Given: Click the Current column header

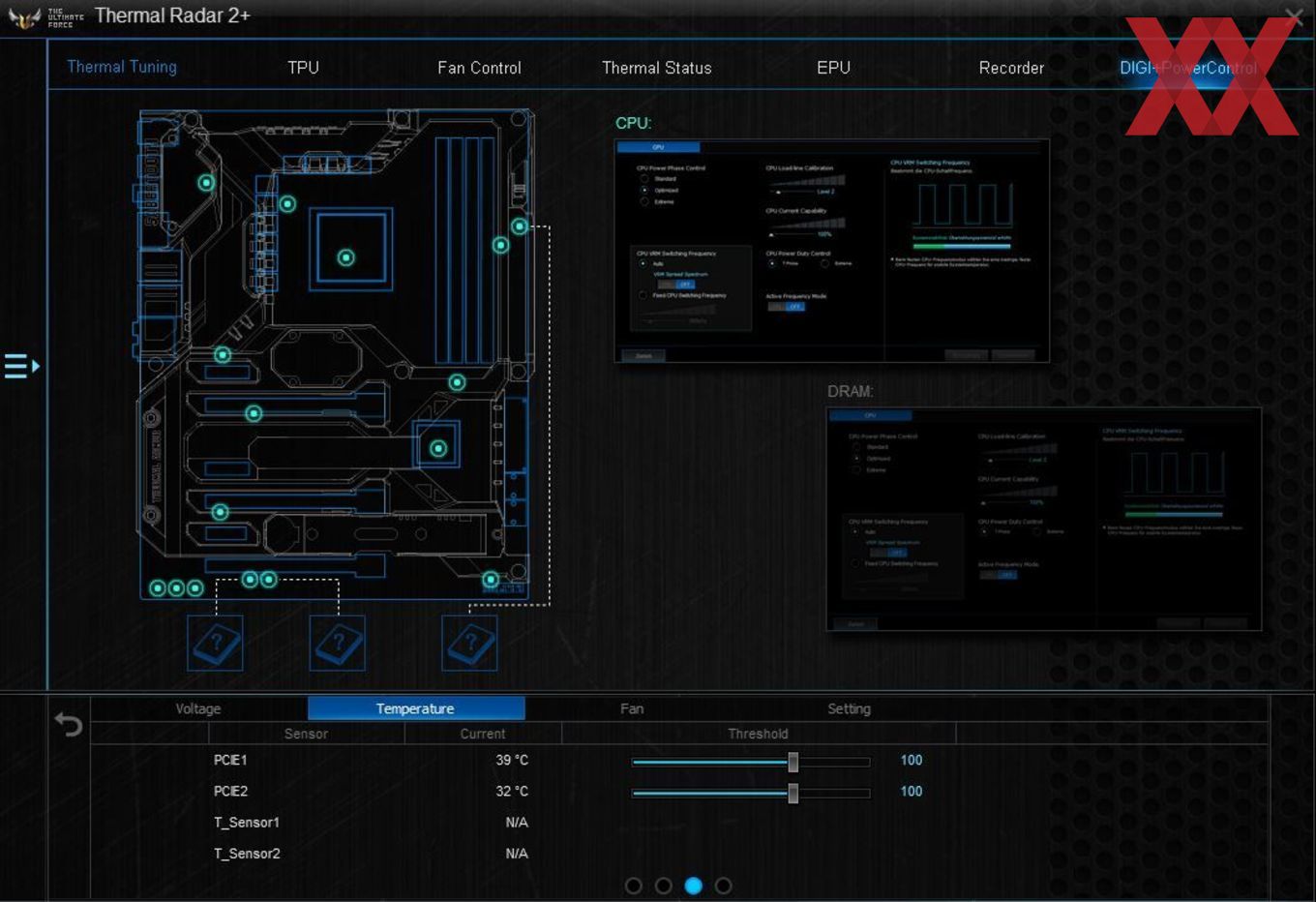Looking at the screenshot, I should [482, 734].
